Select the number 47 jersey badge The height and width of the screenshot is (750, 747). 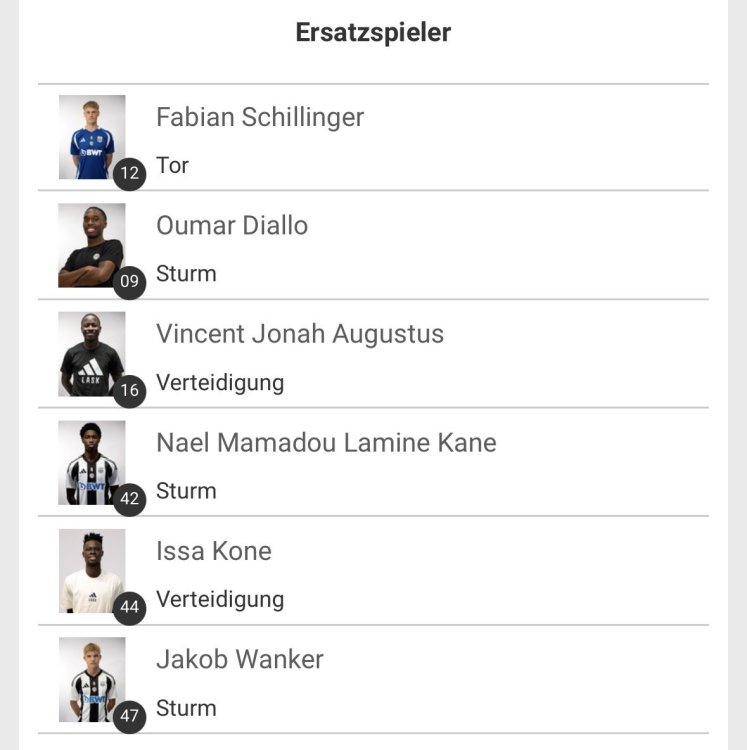[129, 716]
